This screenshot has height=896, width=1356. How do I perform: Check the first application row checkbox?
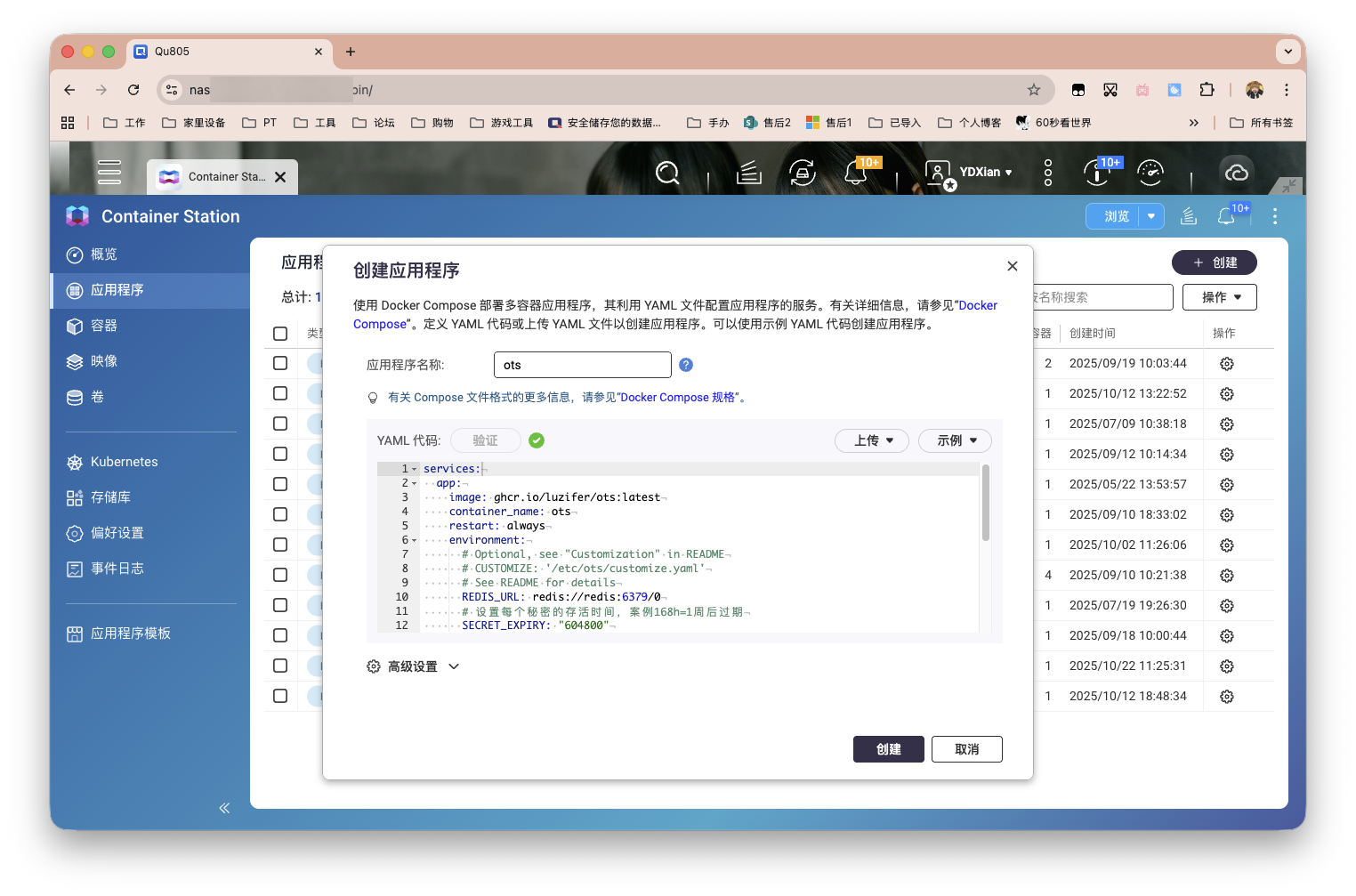pos(280,363)
